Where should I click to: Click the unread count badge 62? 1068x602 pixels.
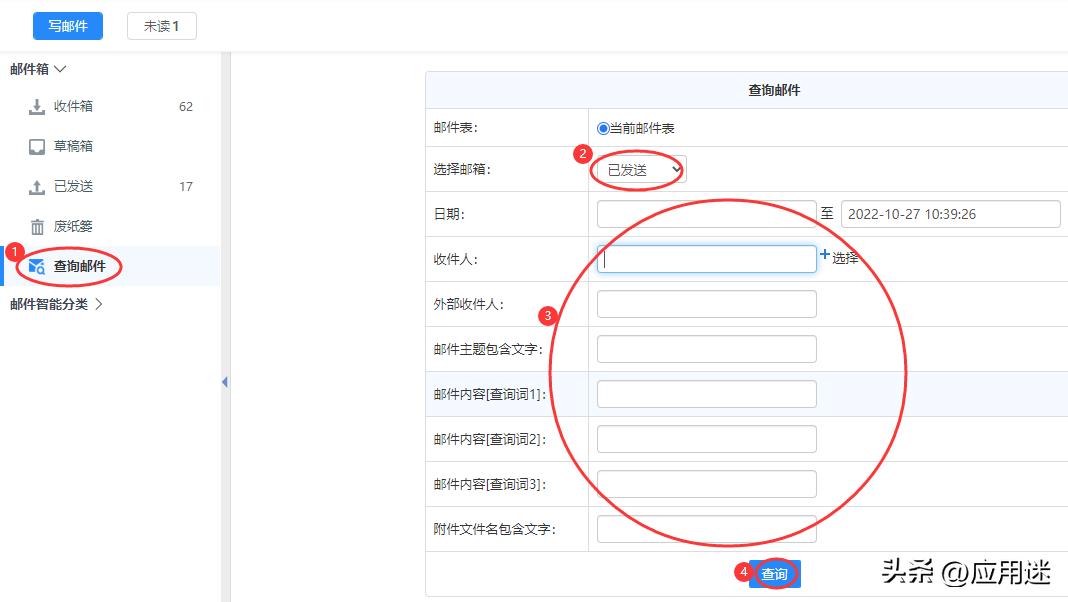(185, 106)
